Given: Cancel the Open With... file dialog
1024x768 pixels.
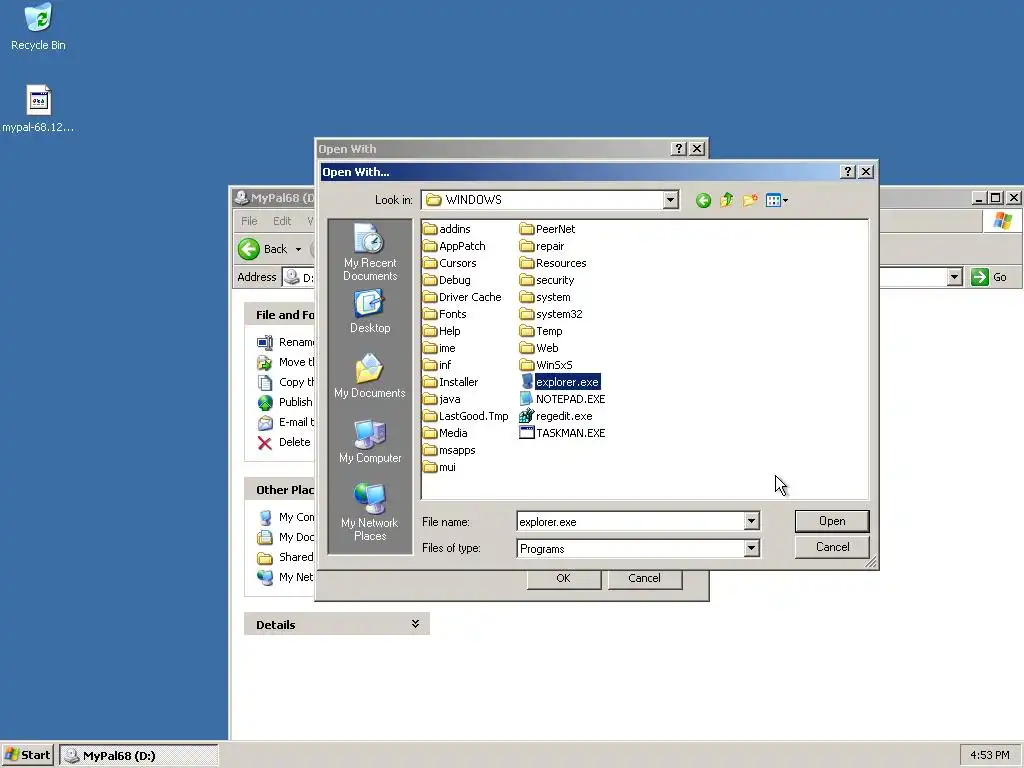Looking at the screenshot, I should pyautogui.click(x=832, y=547).
